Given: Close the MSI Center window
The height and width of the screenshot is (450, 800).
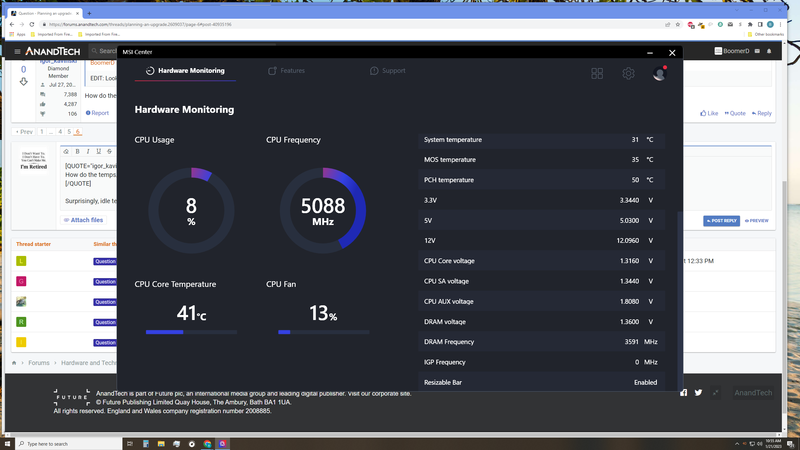Looking at the screenshot, I should point(672,53).
